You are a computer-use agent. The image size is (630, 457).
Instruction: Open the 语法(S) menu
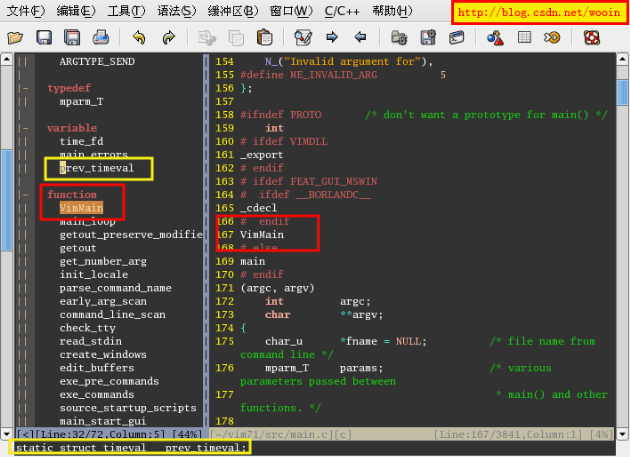pos(176,11)
